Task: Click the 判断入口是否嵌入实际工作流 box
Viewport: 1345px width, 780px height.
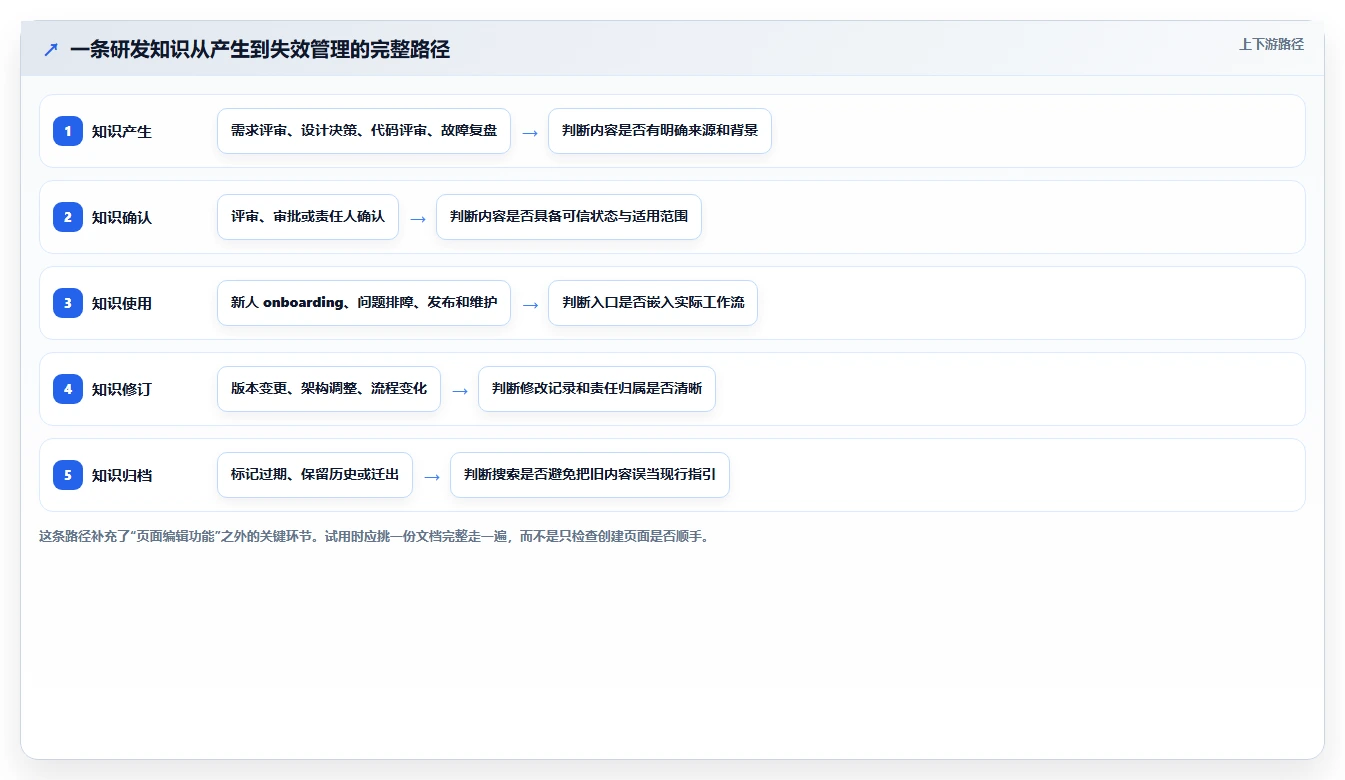Action: pos(653,303)
